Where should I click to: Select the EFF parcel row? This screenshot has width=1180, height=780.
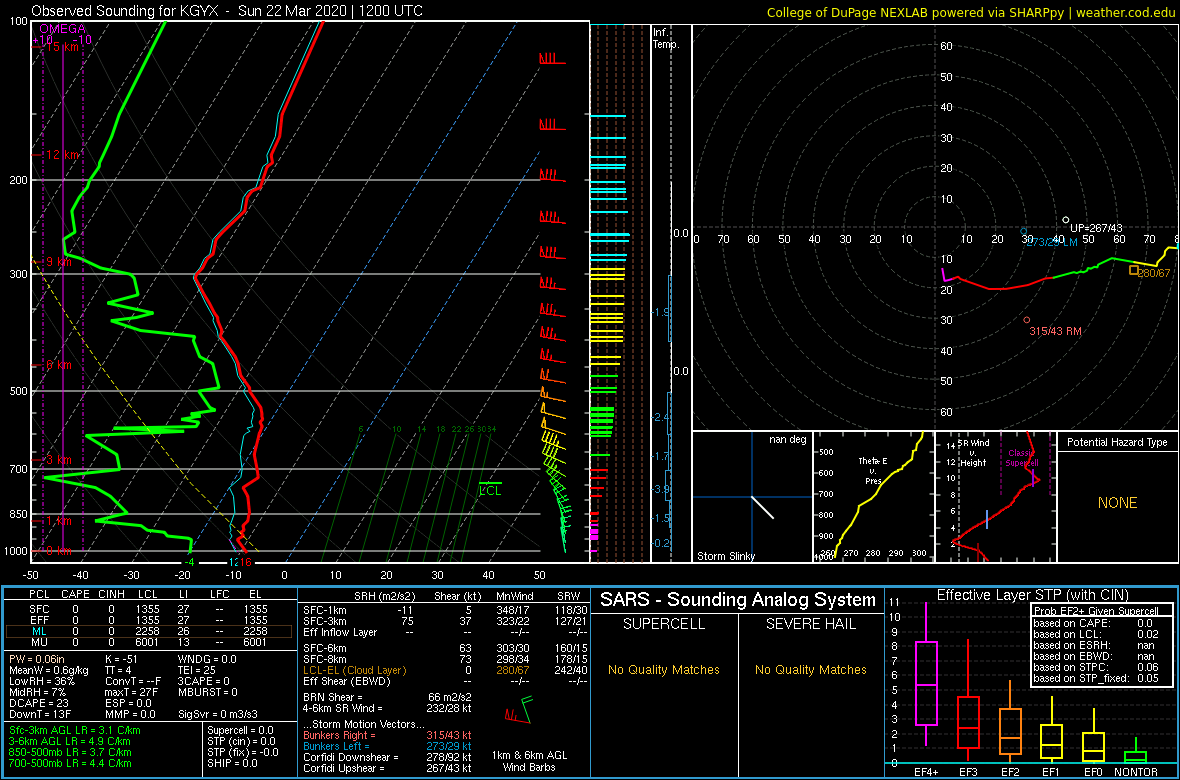pos(150,620)
